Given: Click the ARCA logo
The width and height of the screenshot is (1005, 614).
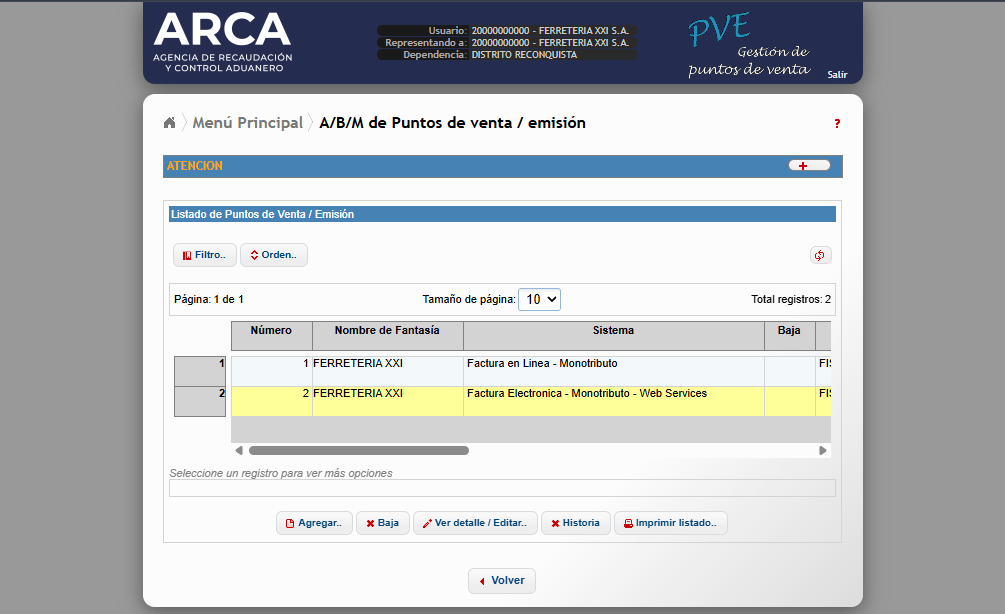Looking at the screenshot, I should (x=222, y=42).
